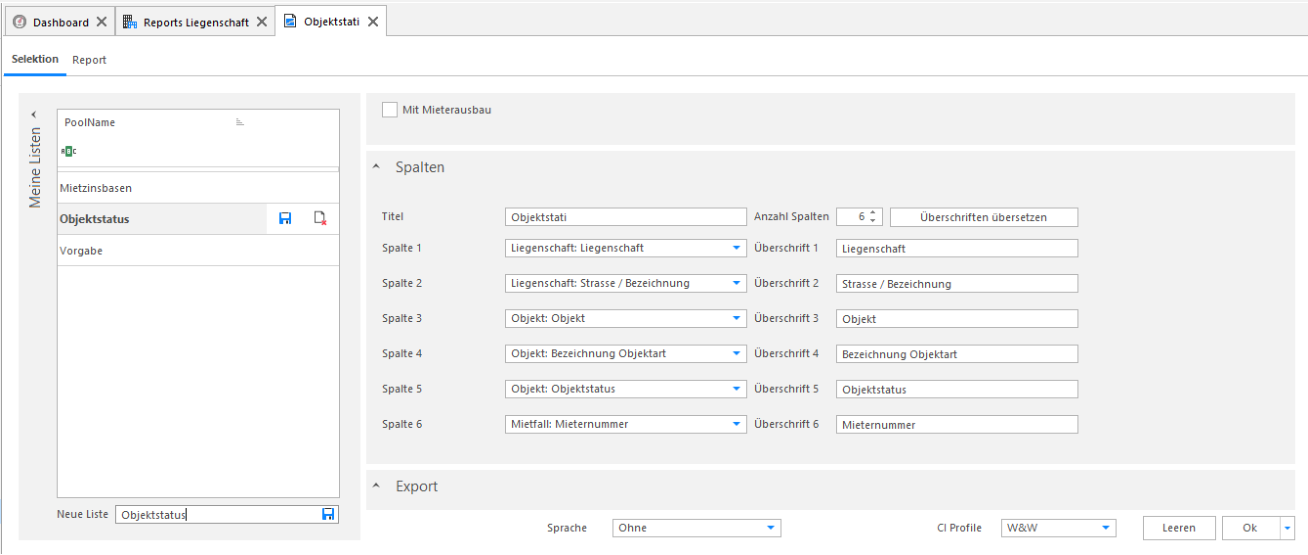The image size is (1308, 555).
Task: Click the Objektstati tab document icon
Action: coord(290,22)
